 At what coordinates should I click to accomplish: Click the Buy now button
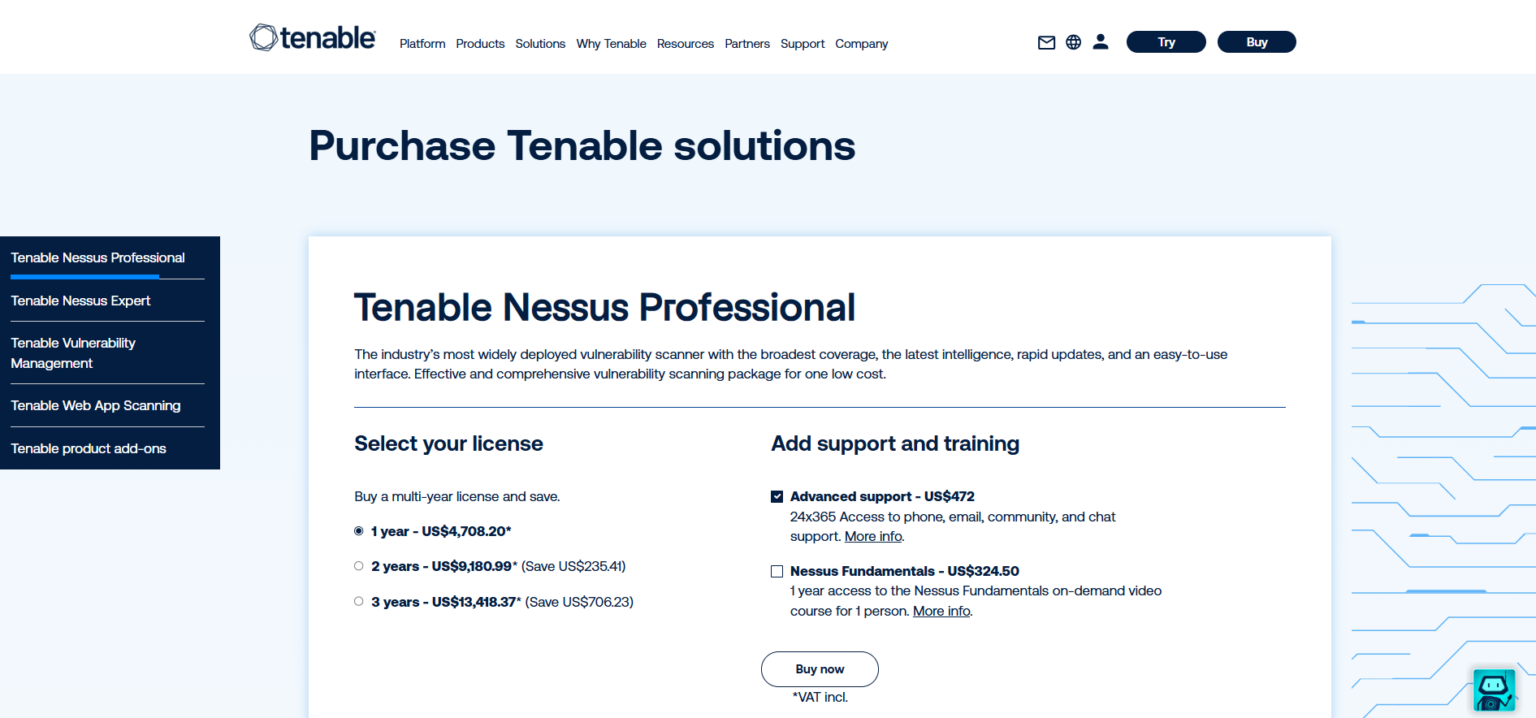point(819,669)
